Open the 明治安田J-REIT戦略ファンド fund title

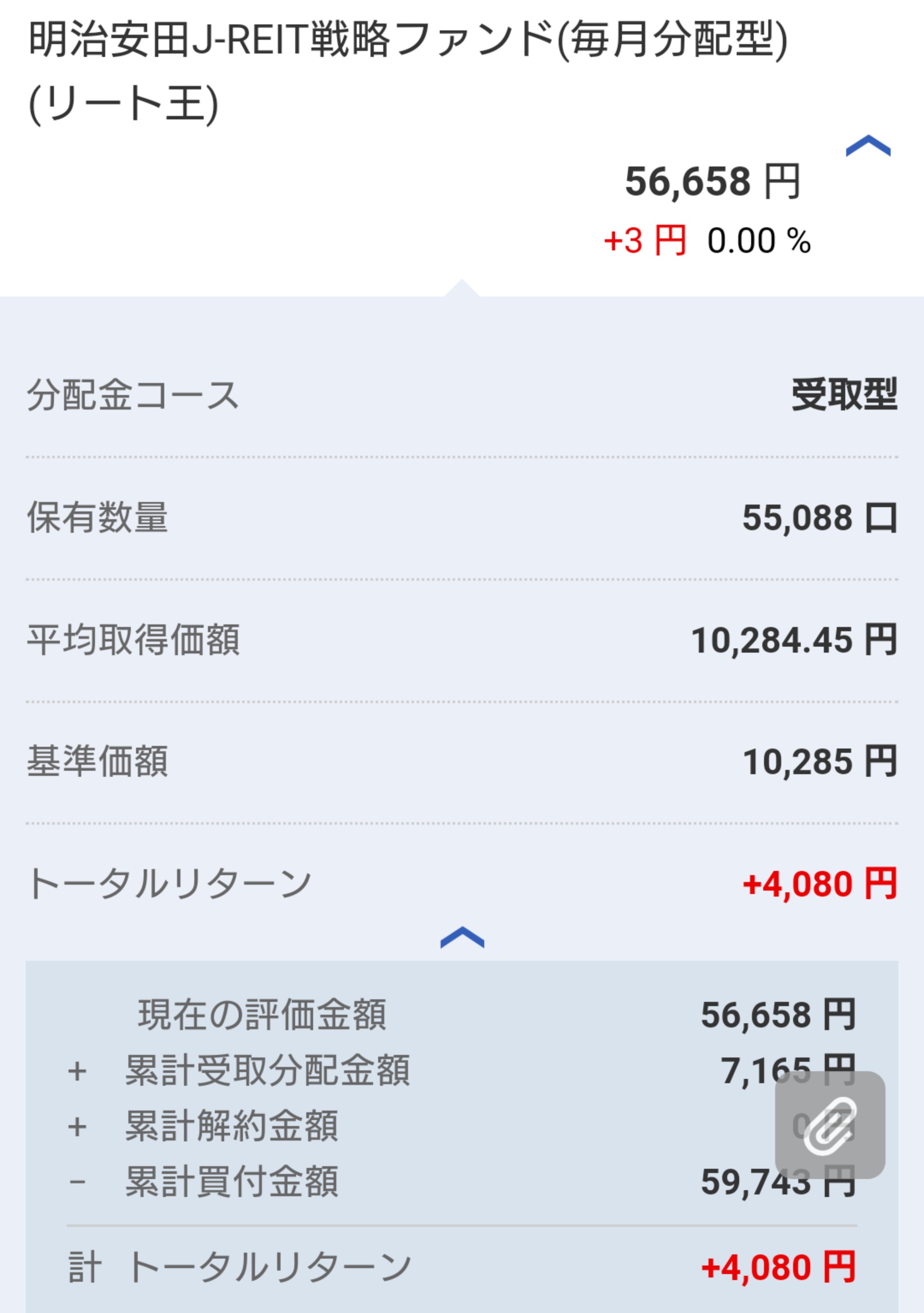click(407, 70)
